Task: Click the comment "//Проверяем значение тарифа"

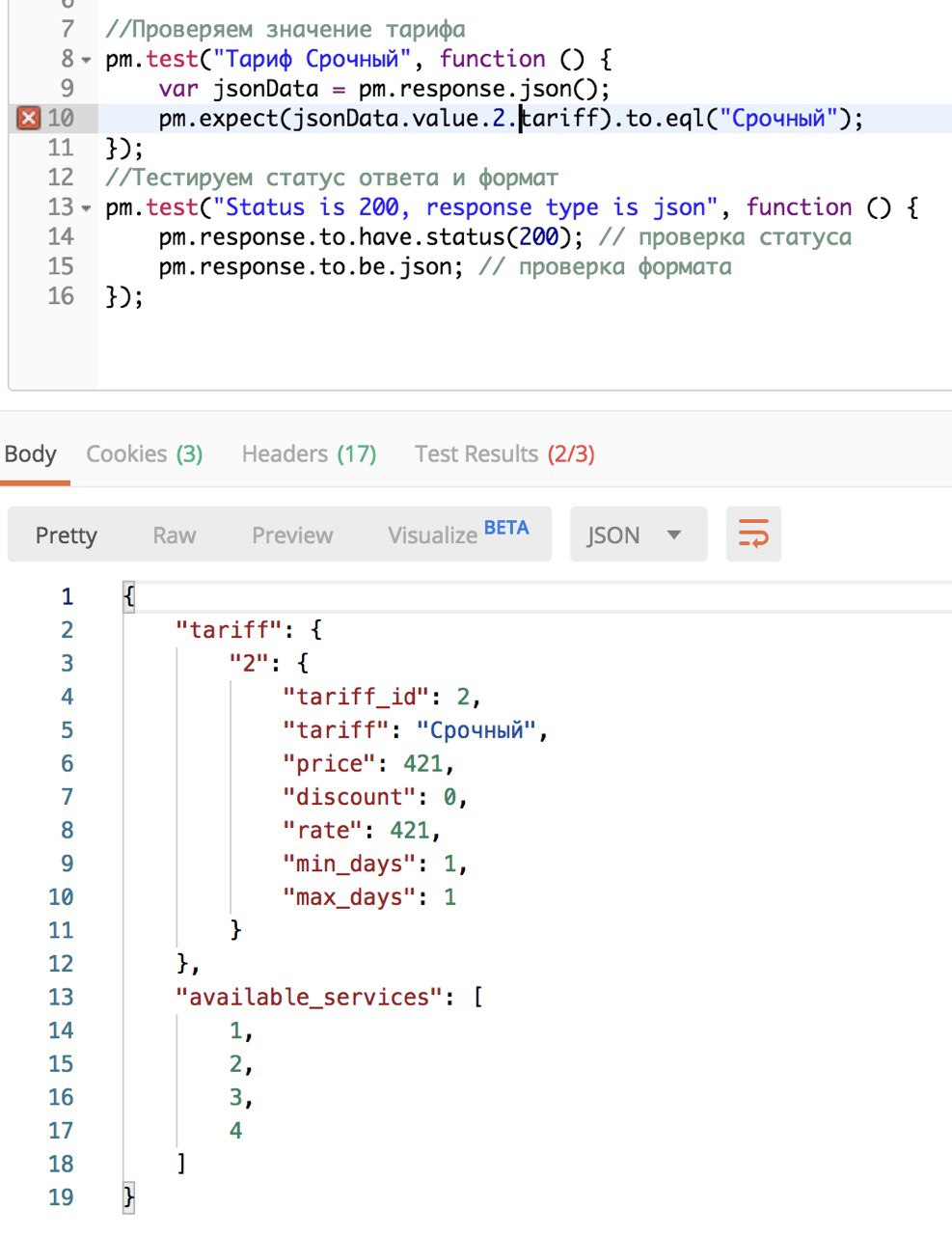Action: coord(286,30)
